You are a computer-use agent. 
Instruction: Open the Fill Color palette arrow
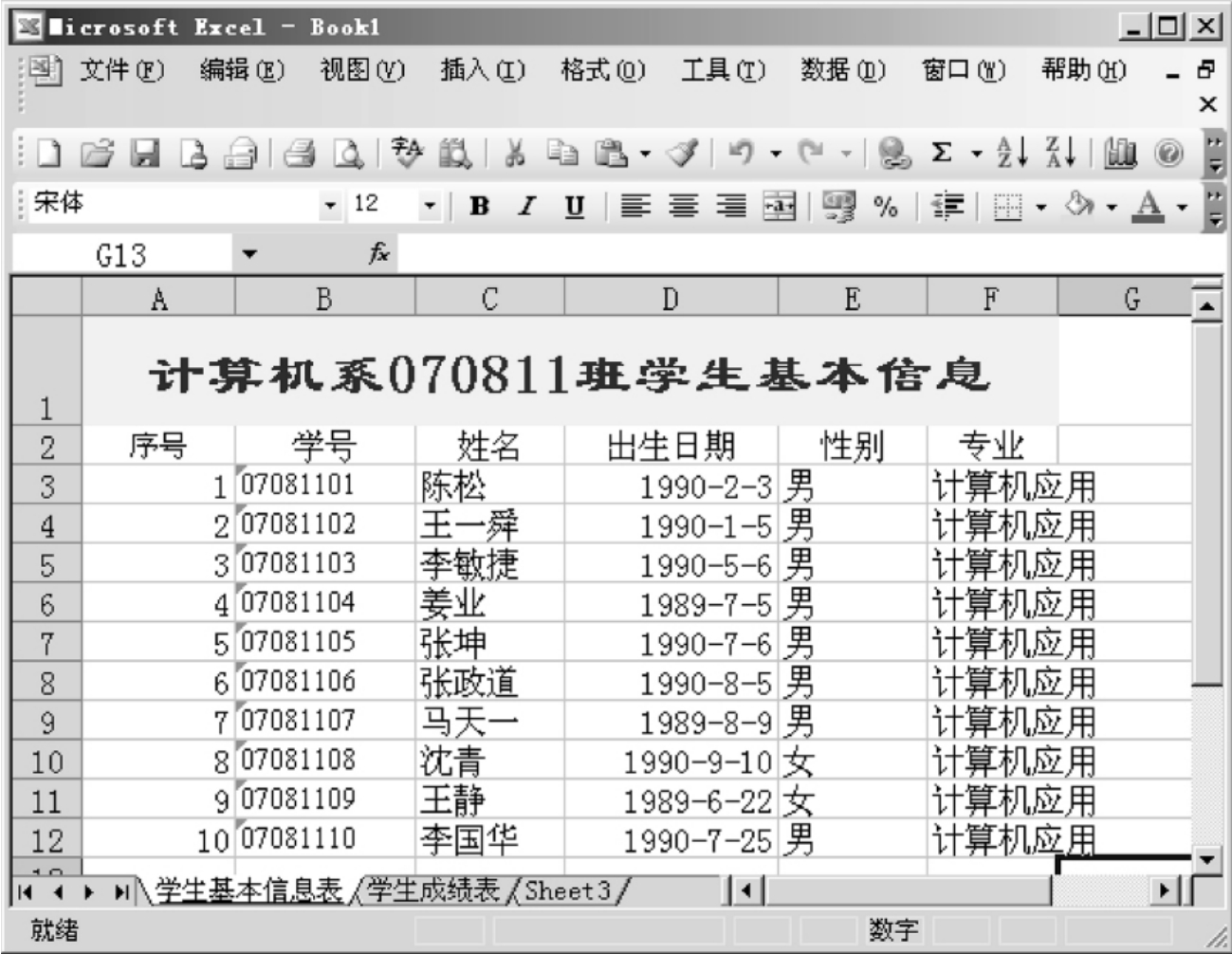click(x=1112, y=206)
